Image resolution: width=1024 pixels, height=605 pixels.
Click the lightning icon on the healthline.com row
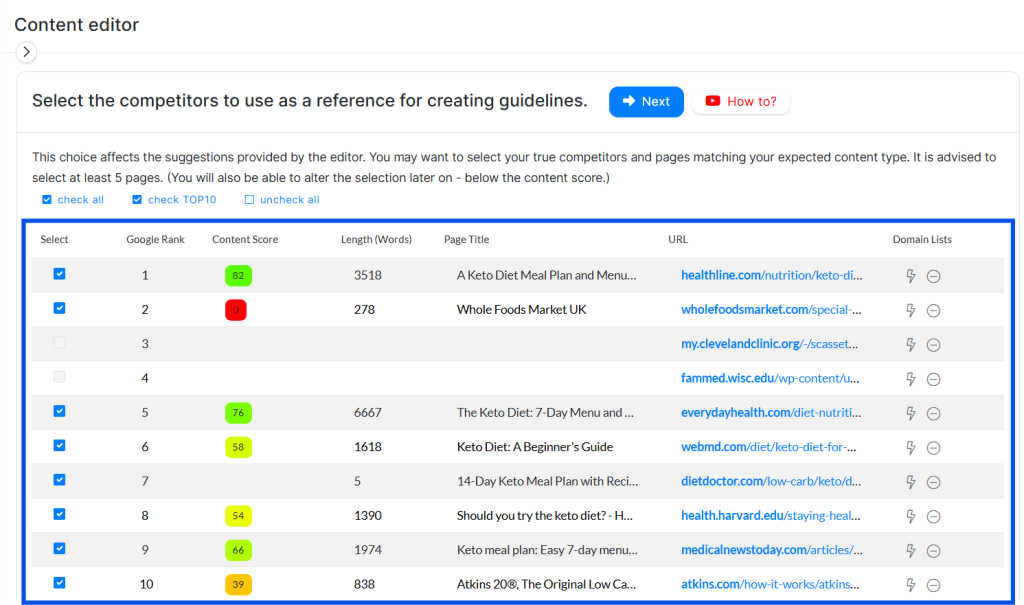coord(911,275)
